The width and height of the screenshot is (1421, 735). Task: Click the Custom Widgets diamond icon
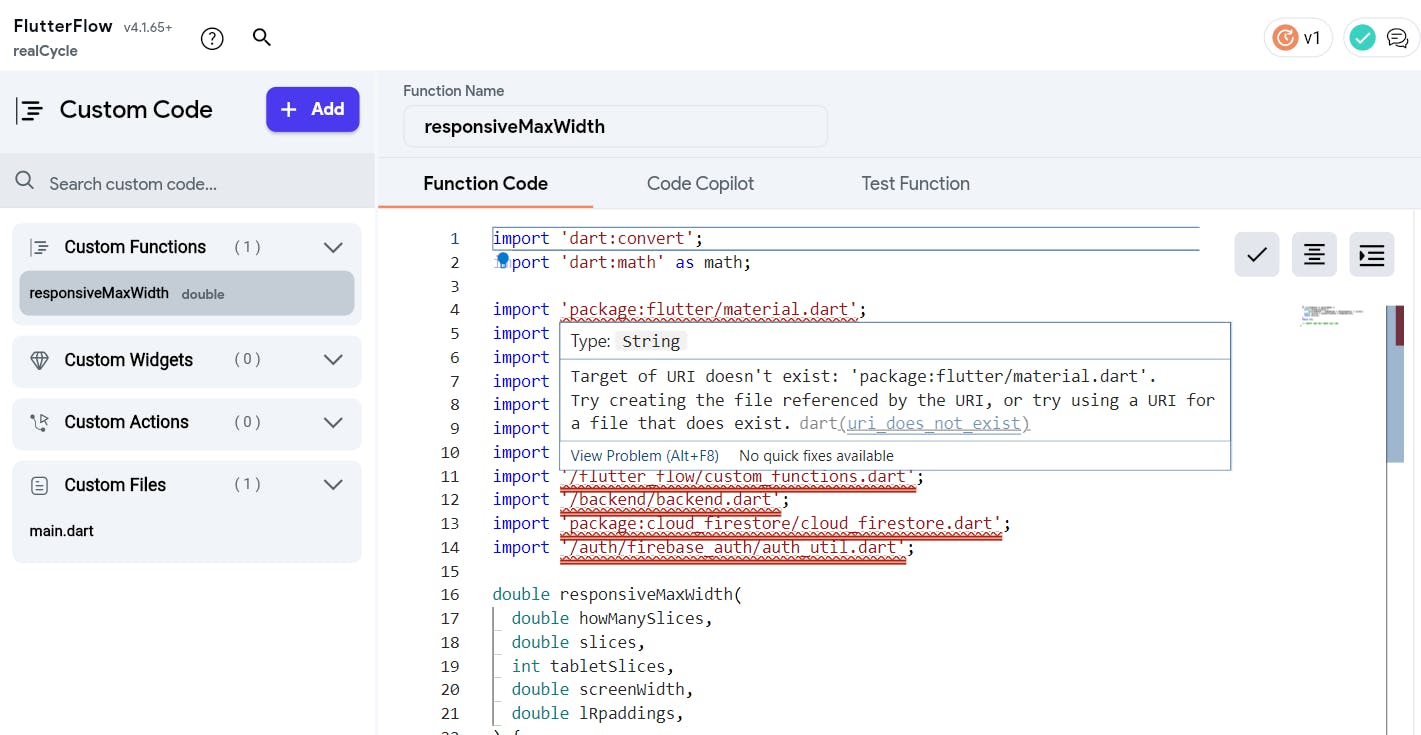coord(40,360)
